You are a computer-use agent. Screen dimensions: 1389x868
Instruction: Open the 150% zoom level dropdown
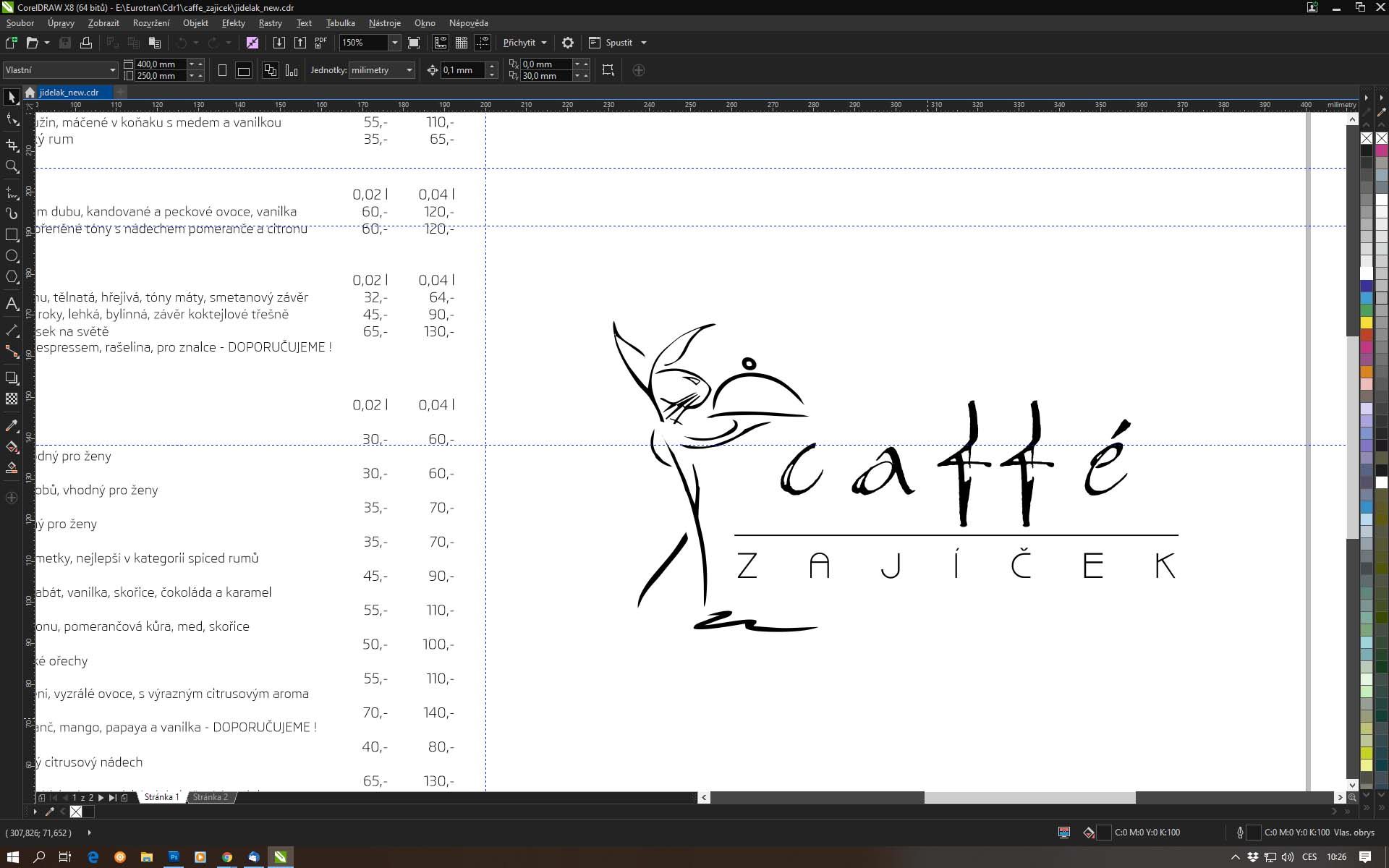[x=394, y=43]
